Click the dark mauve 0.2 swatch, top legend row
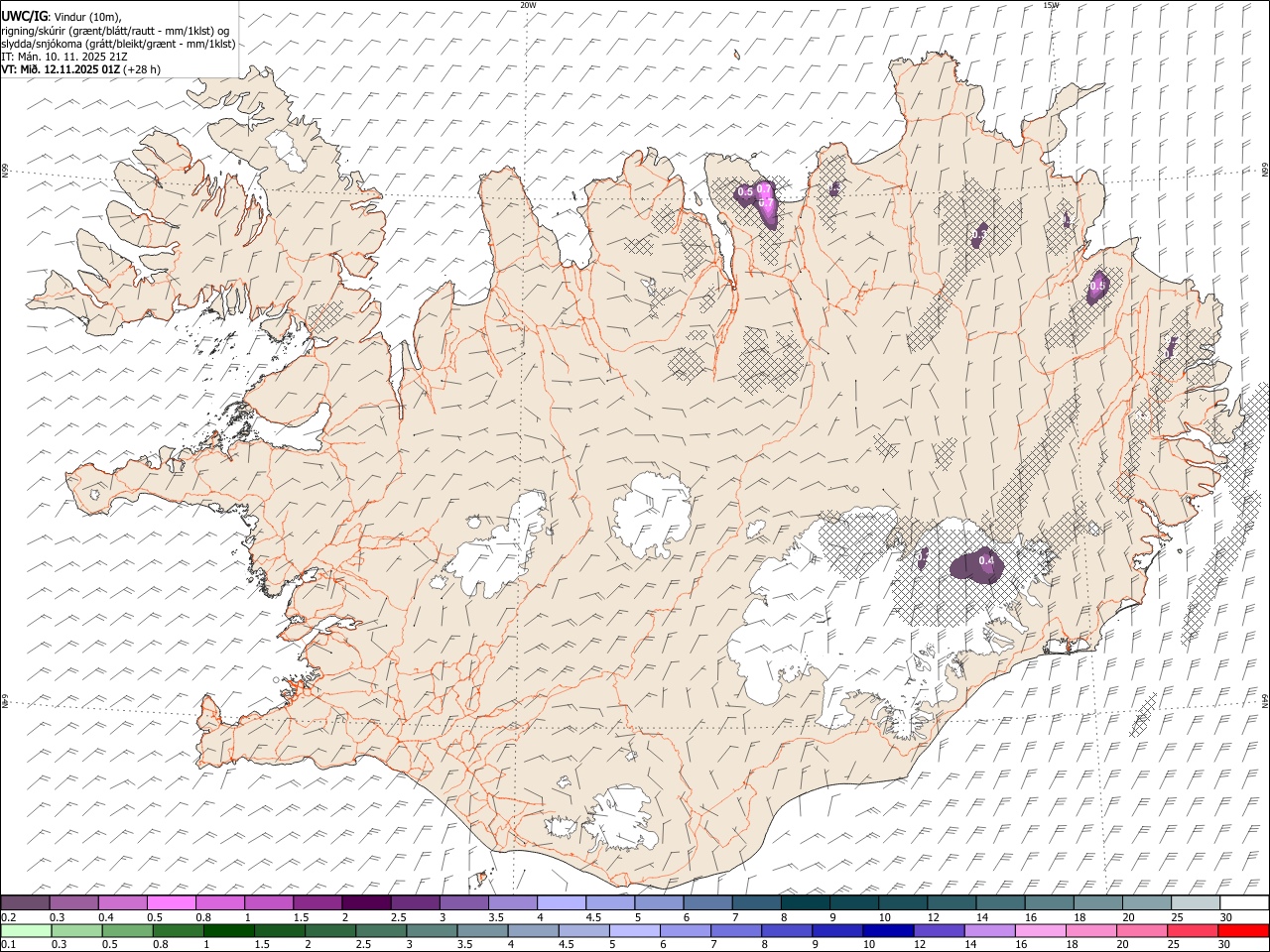 pos(25,903)
